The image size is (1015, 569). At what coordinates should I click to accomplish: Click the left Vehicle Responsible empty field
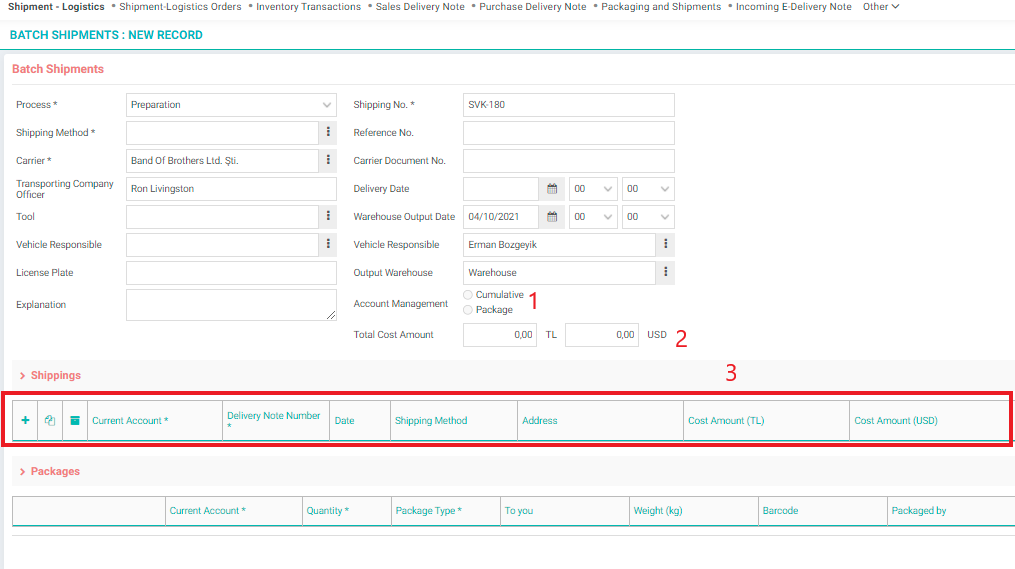pyautogui.click(x=222, y=245)
